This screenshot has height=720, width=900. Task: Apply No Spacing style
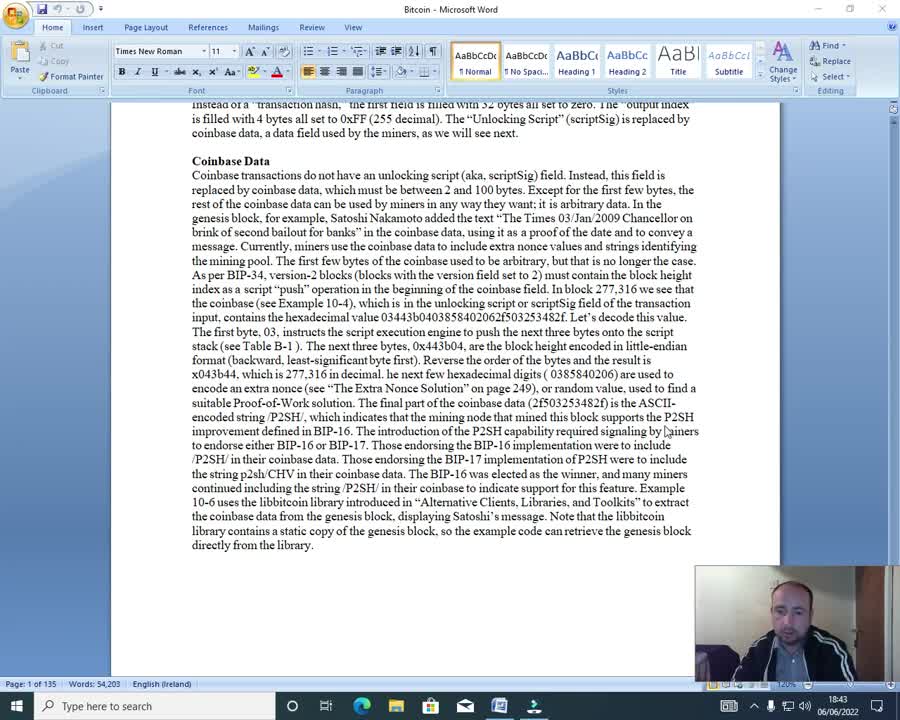526,61
